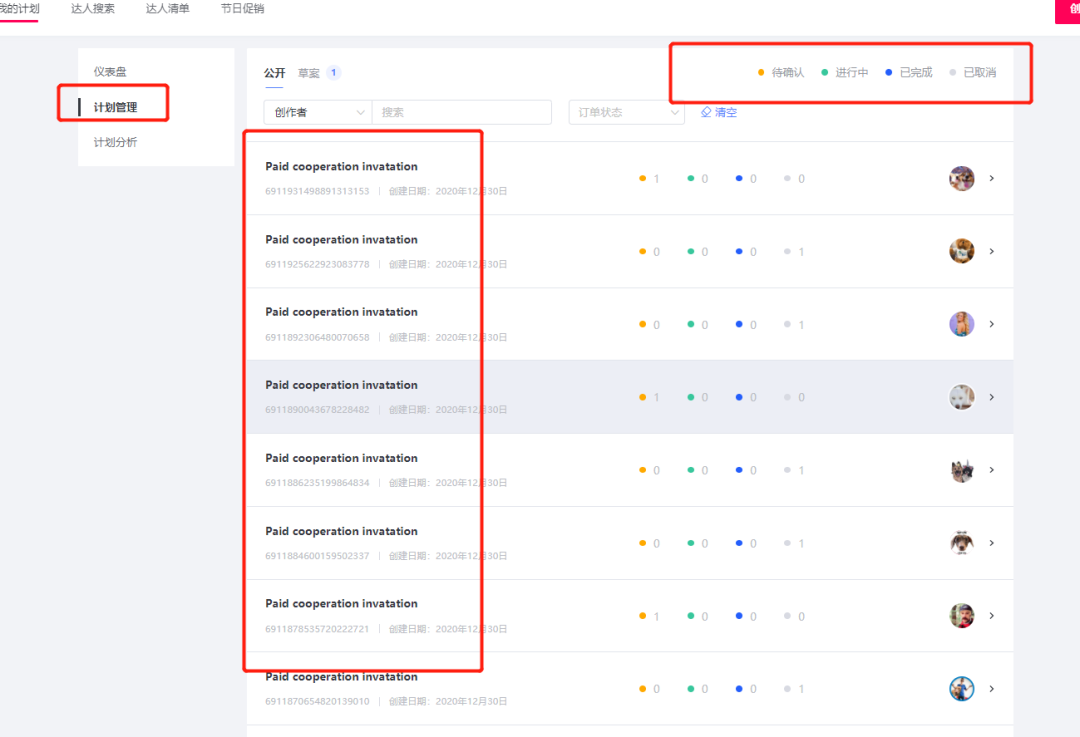Click the arrow icon for plan ending 139010
Image resolution: width=1080 pixels, height=737 pixels.
pyautogui.click(x=992, y=689)
